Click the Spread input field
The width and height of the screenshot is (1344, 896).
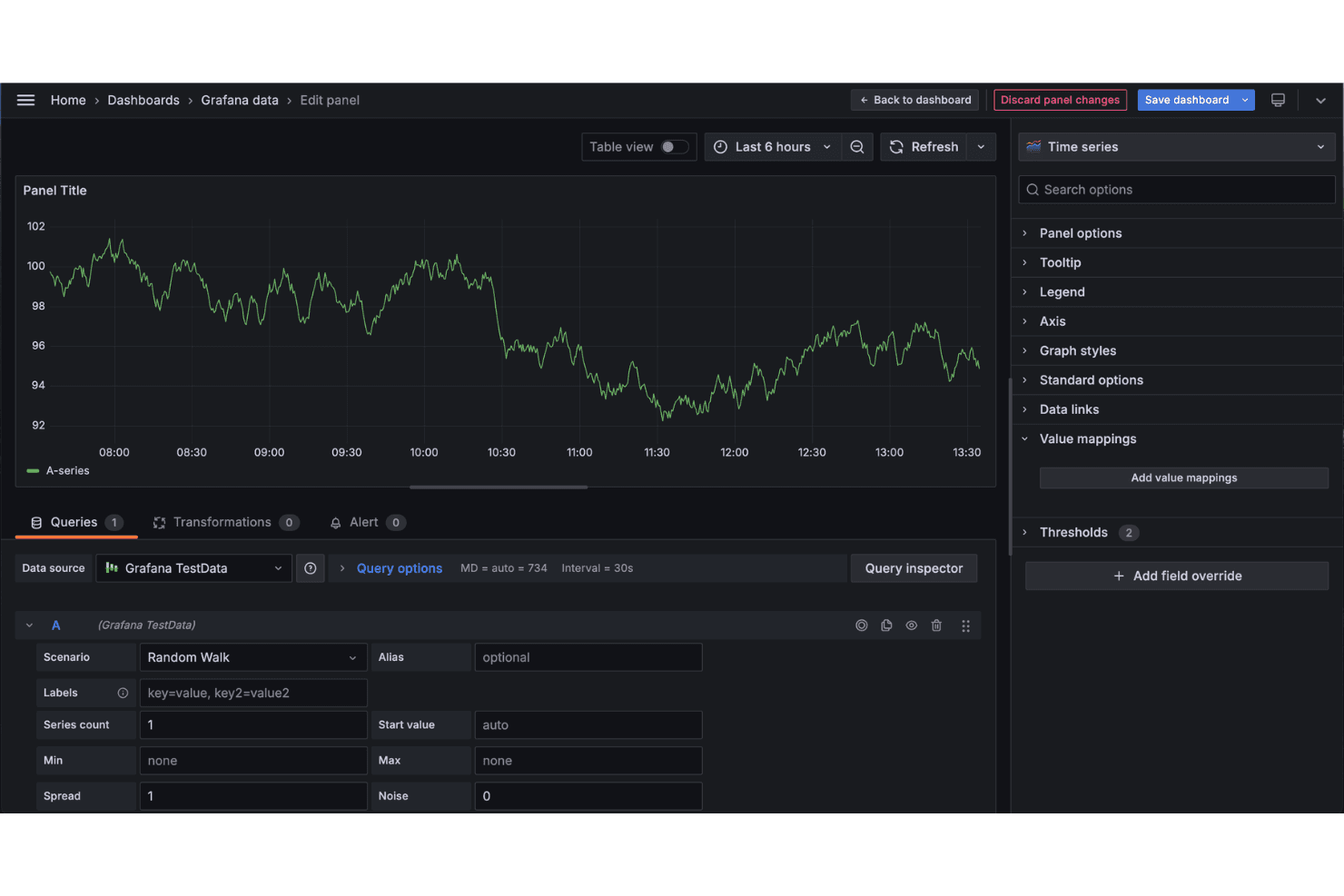coord(253,796)
